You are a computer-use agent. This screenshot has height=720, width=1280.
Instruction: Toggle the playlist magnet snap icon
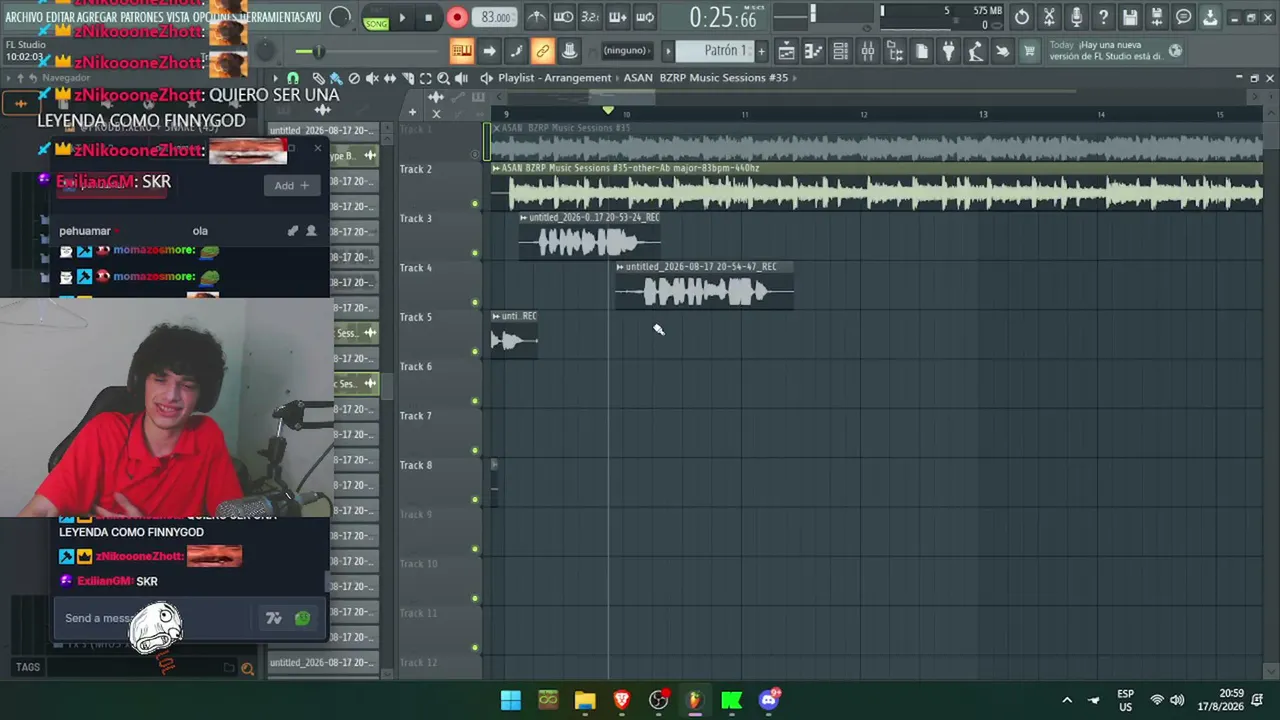(293, 78)
